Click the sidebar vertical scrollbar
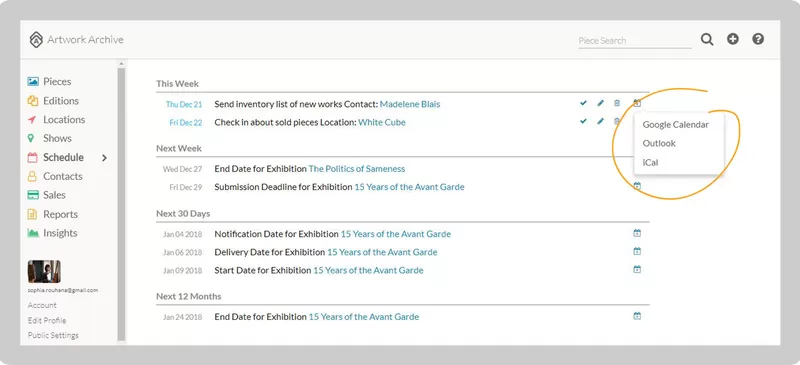The image size is (800, 365). click(x=121, y=203)
